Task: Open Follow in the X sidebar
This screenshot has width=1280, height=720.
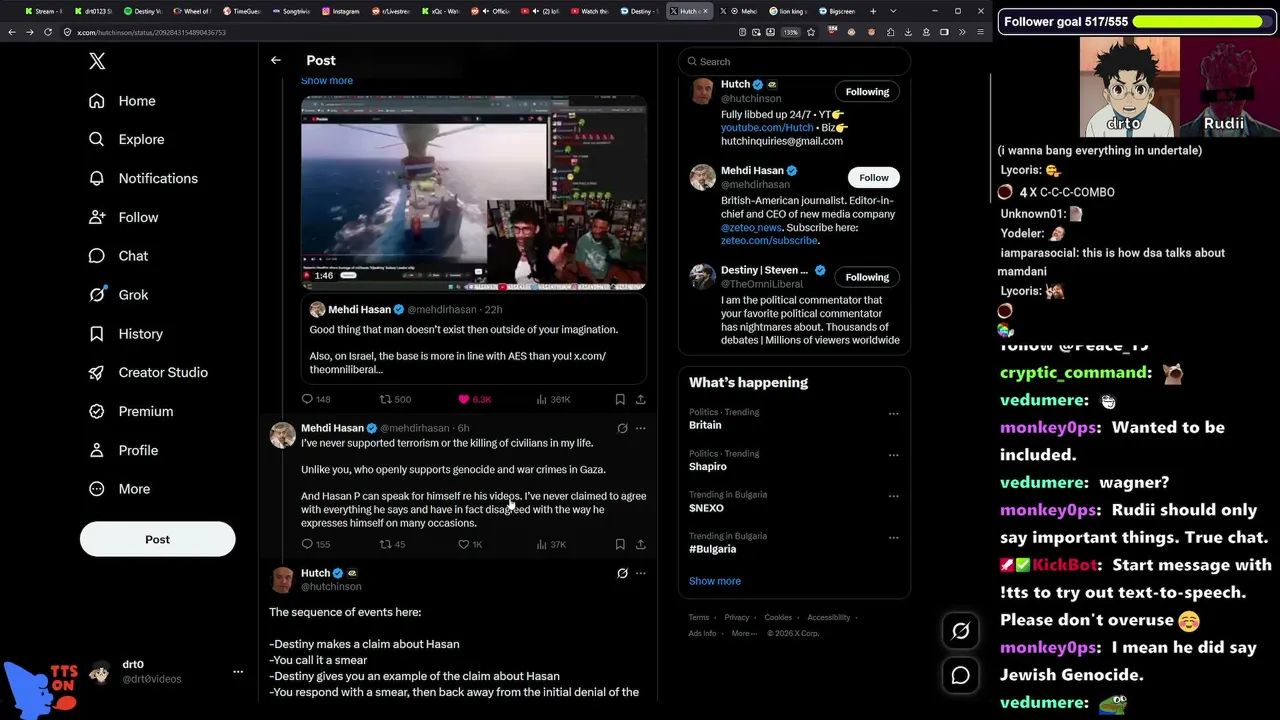Action: click(x=124, y=217)
